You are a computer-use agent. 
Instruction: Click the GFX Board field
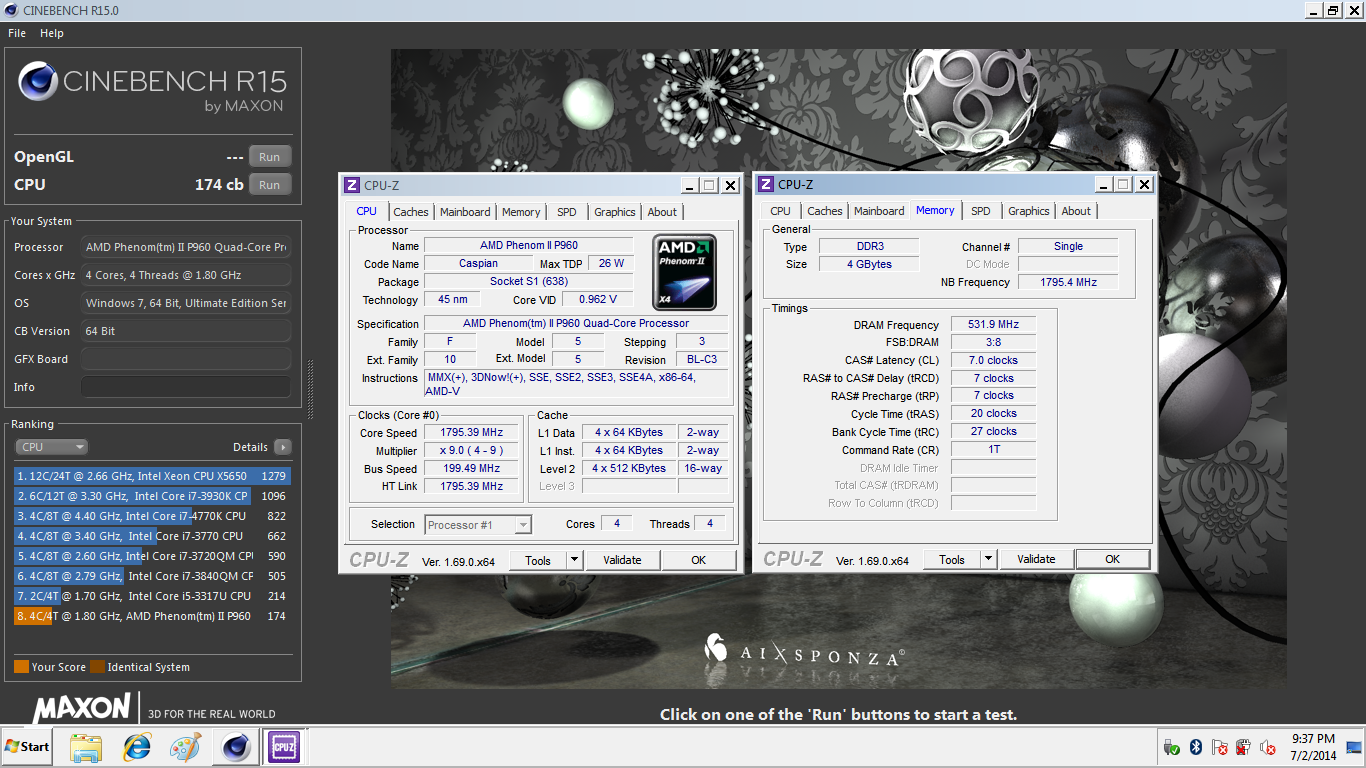186,359
